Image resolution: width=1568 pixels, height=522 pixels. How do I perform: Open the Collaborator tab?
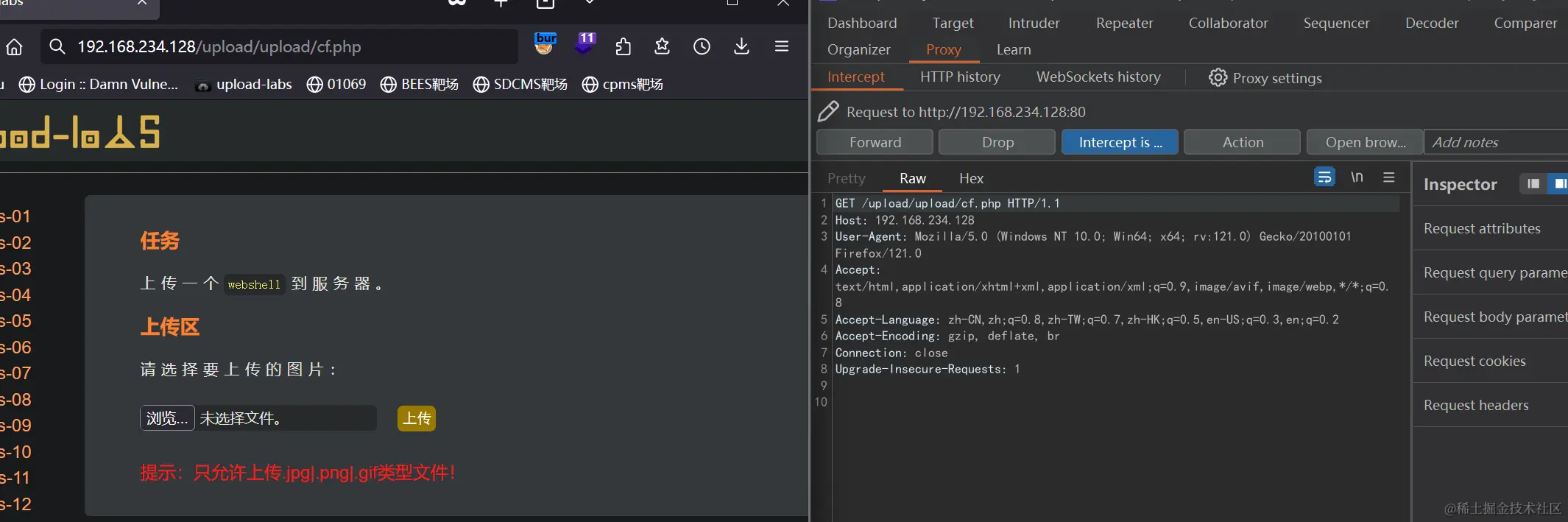coord(1228,23)
